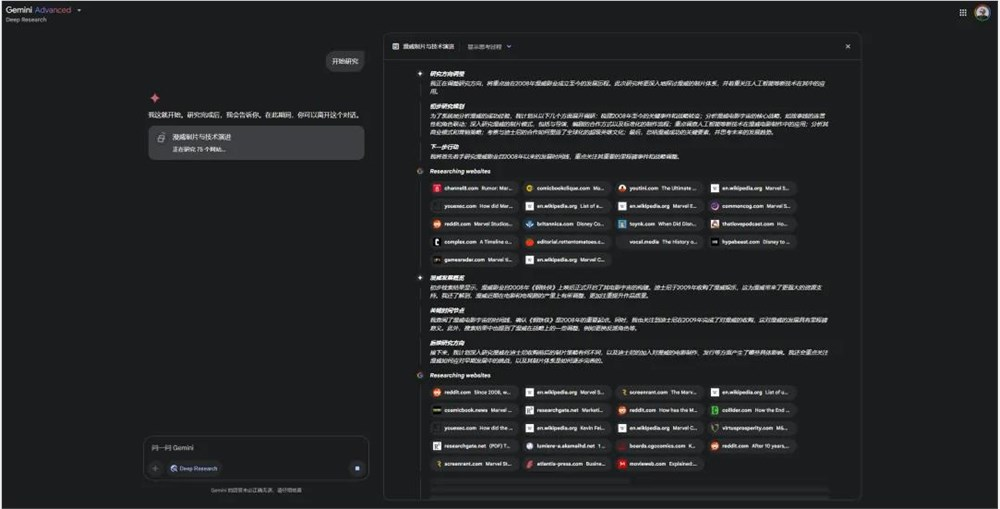The width and height of the screenshot is (1000, 509).
Task: Open the researchgate.net (PDF) chip
Action: tap(473, 446)
